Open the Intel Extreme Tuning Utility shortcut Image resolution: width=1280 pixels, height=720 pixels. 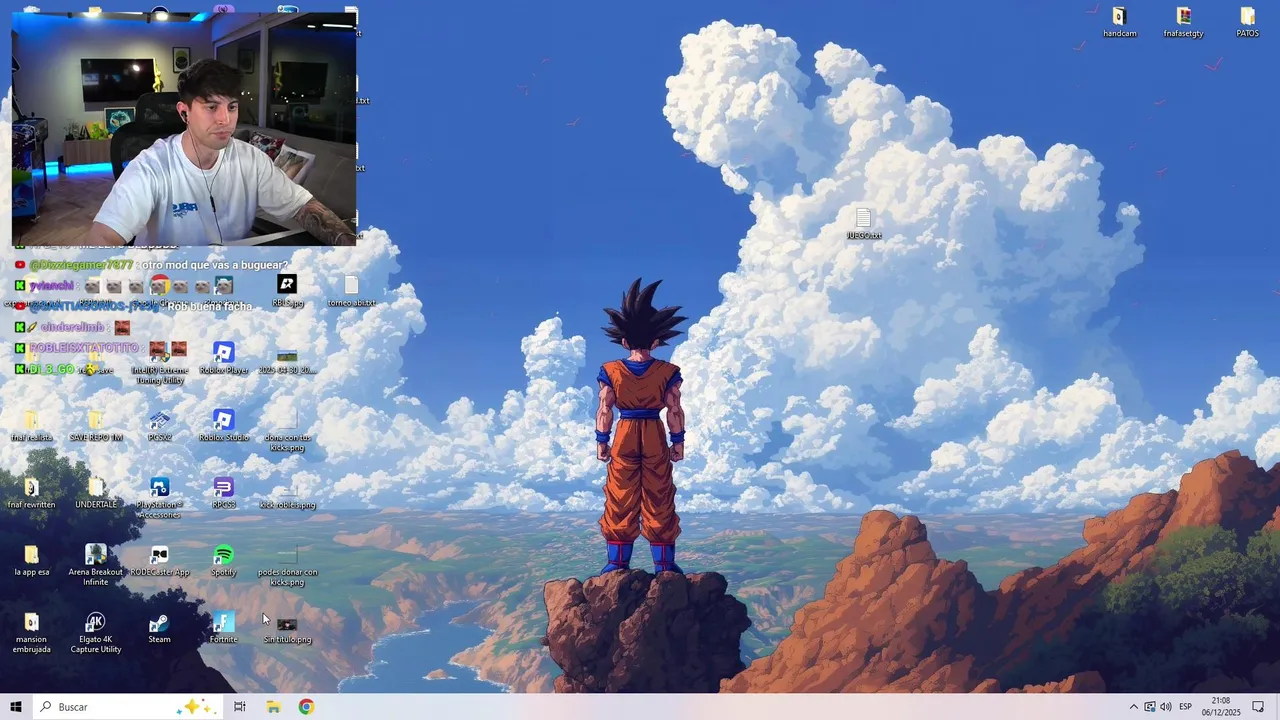click(x=159, y=366)
